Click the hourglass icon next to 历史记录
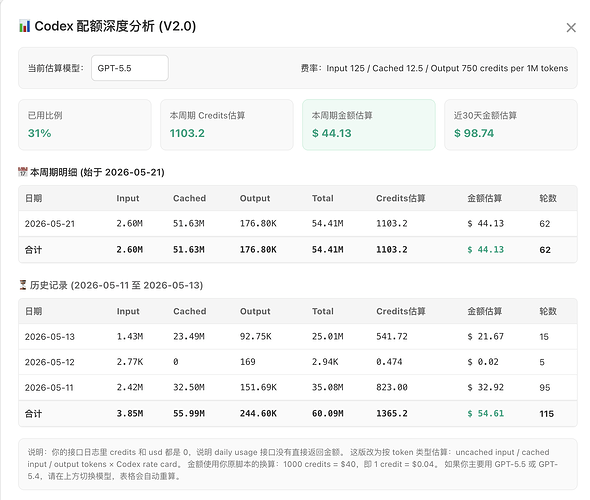Image resolution: width=590 pixels, height=500 pixels. point(23,285)
